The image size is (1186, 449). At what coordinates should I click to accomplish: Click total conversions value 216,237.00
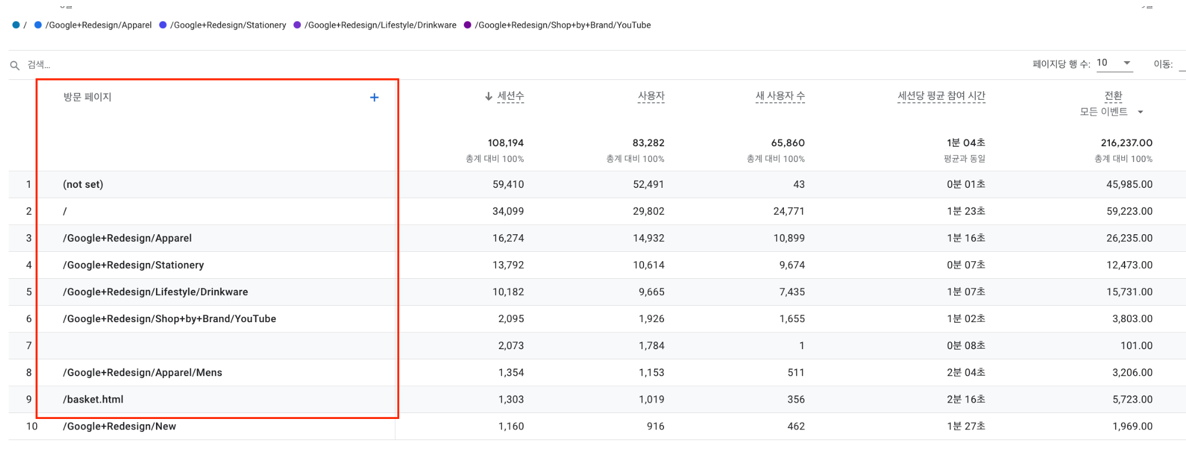[x=1127, y=142]
